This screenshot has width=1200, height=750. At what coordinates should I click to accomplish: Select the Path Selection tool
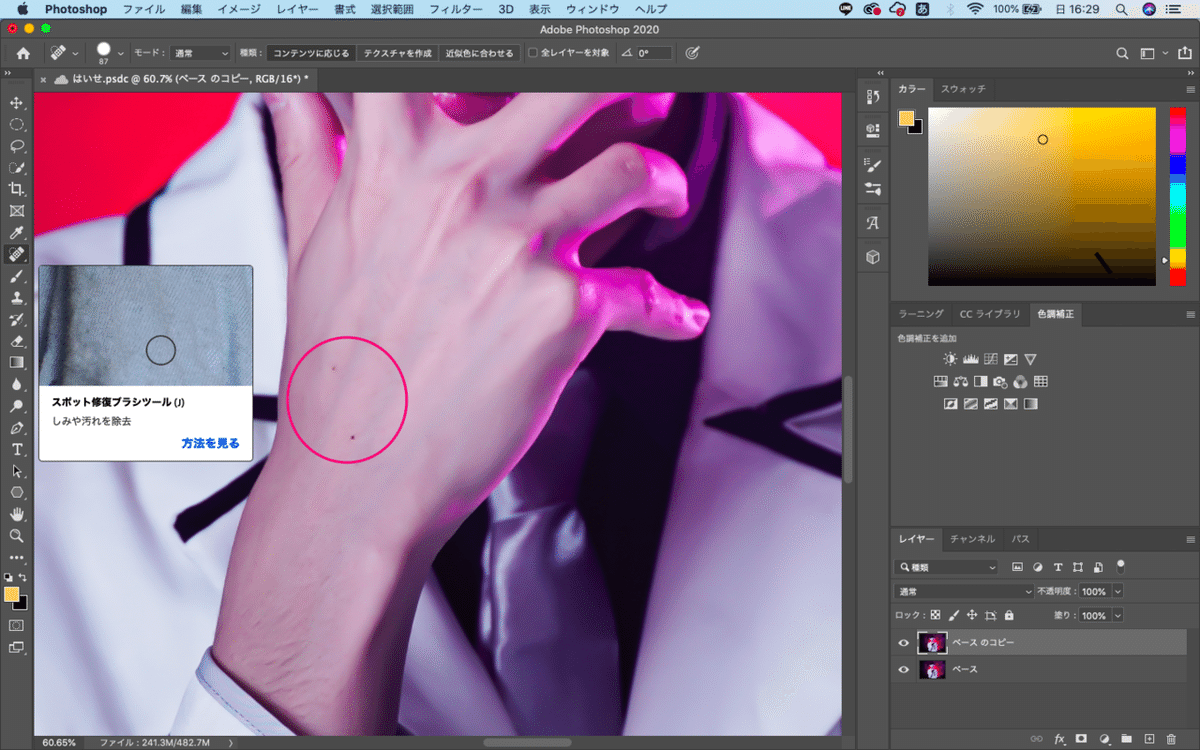(16, 471)
